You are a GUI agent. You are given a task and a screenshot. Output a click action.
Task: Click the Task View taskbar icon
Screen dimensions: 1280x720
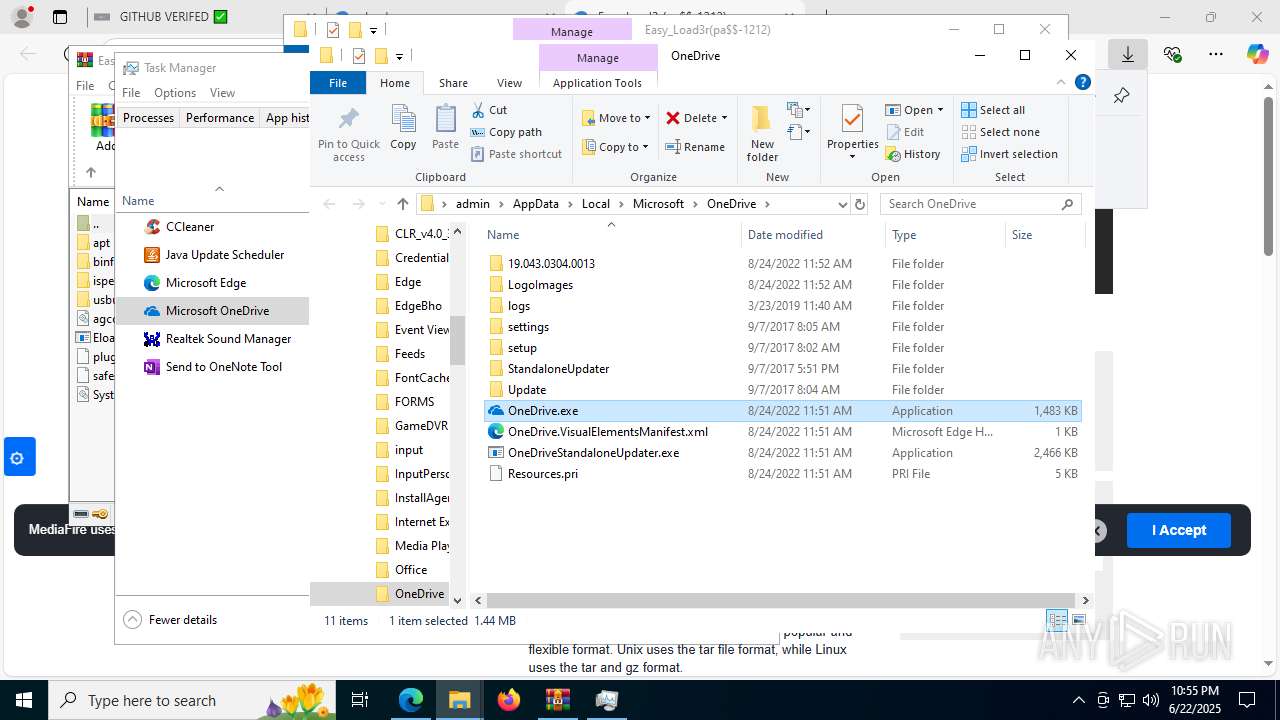click(x=361, y=700)
